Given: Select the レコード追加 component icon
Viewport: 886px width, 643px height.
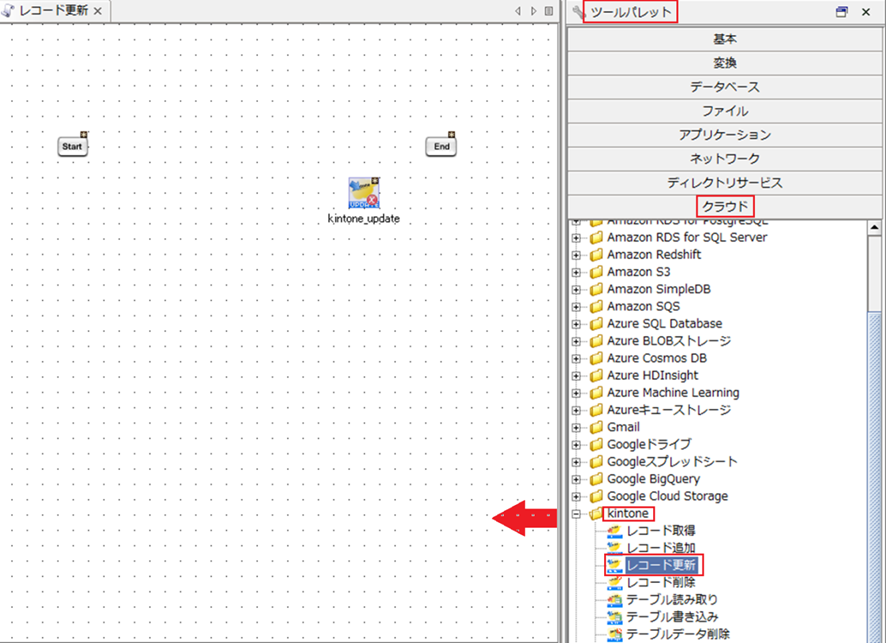Looking at the screenshot, I should [x=614, y=548].
